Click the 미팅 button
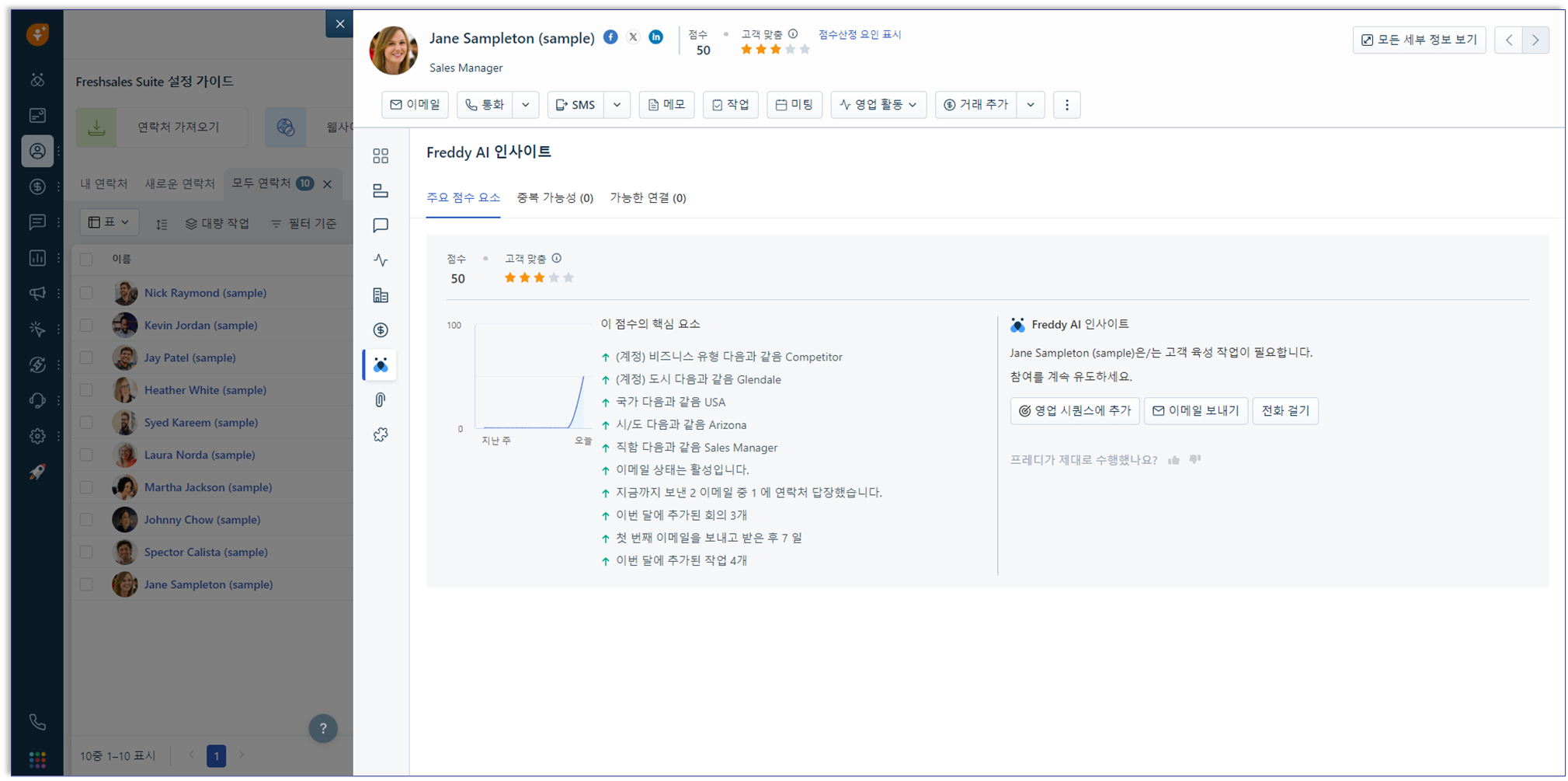 pyautogui.click(x=794, y=105)
